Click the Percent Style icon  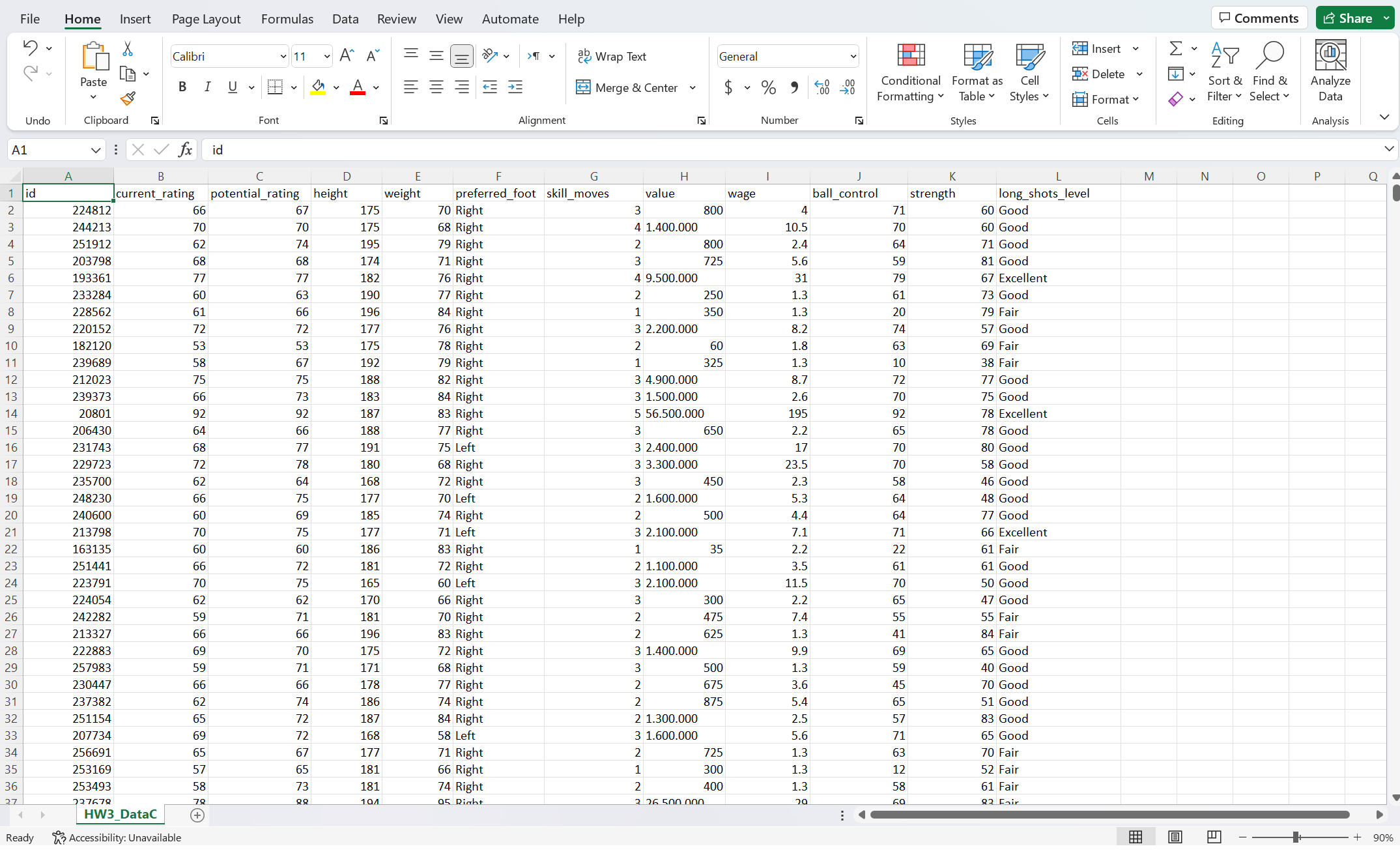(769, 87)
